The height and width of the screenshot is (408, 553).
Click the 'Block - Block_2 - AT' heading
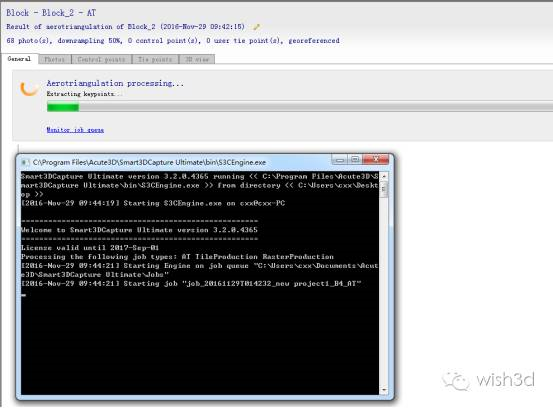[51, 13]
